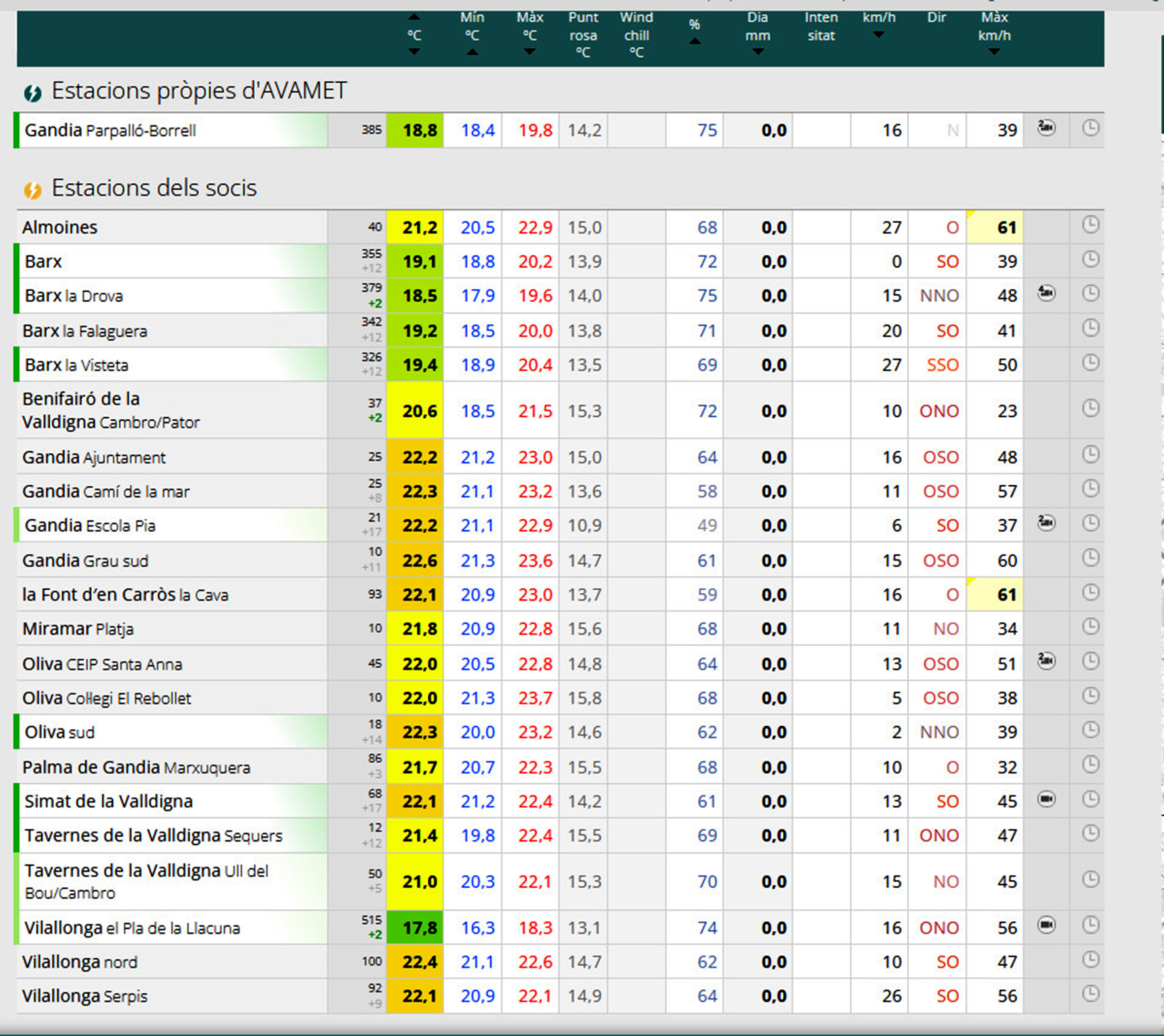This screenshot has height=1036, width=1164.
Task: Click clock icon for Benifairó de la Valldigna
Action: coord(1090,408)
